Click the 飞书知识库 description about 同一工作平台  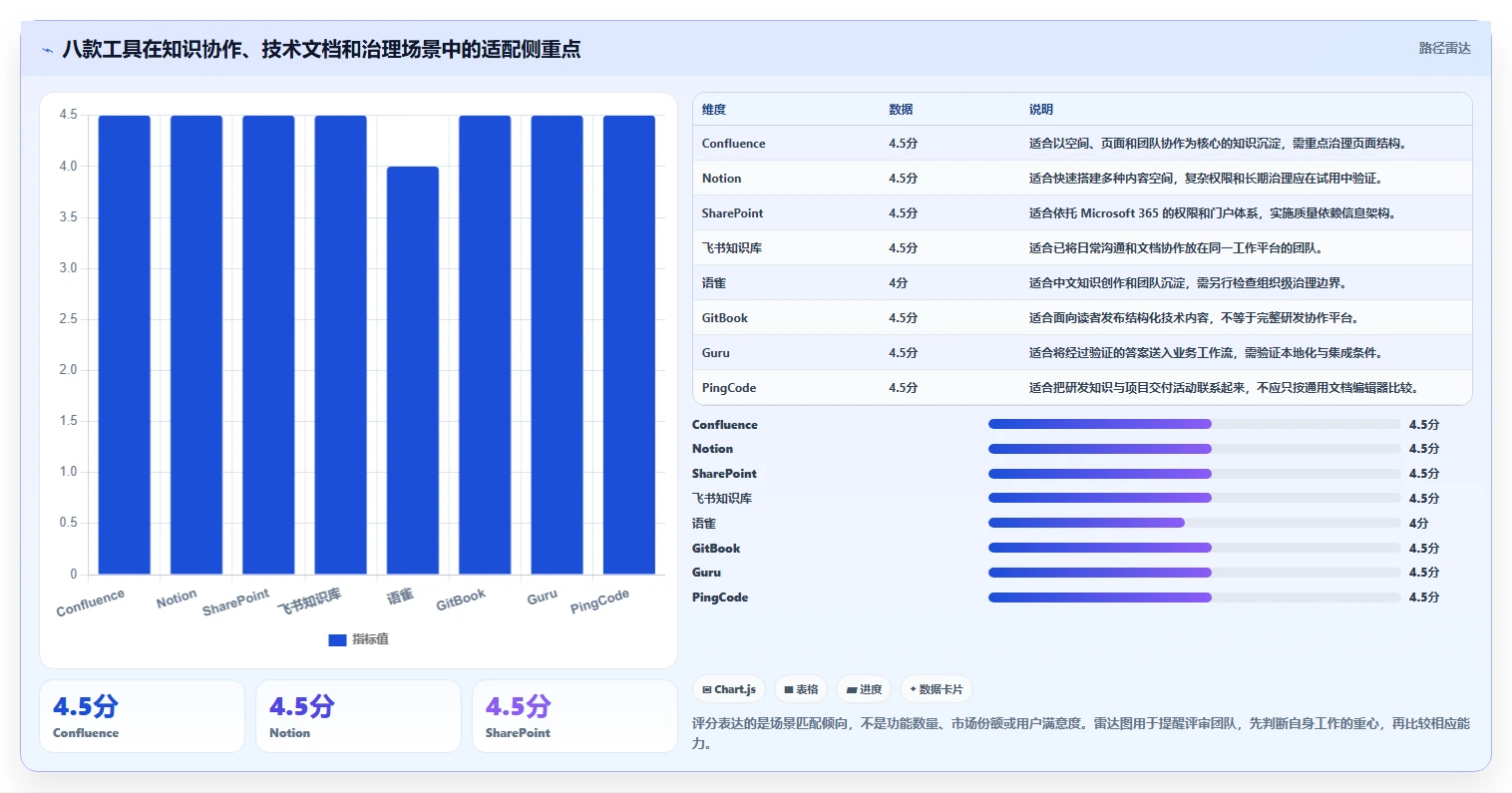[1175, 248]
